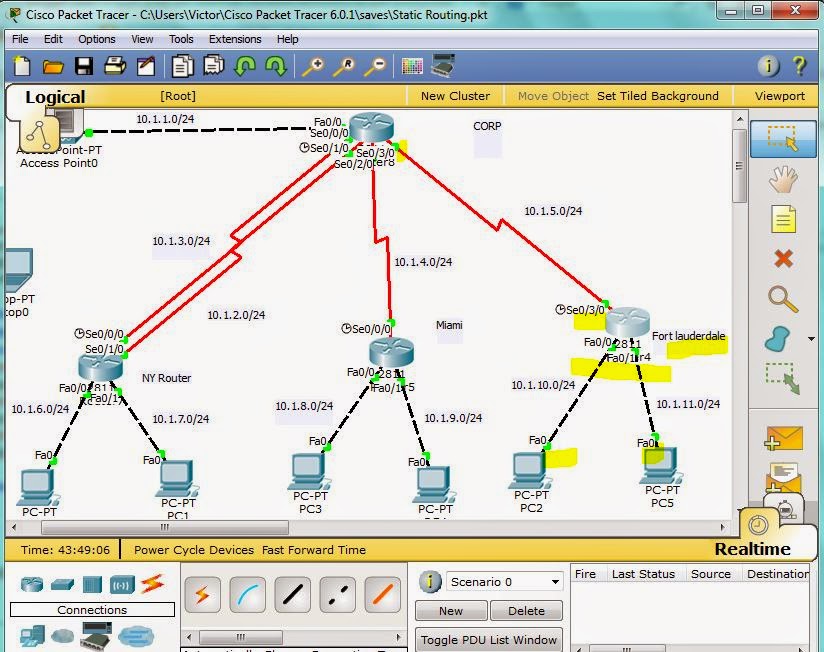Image resolution: width=824 pixels, height=652 pixels.
Task: Select the Miami router device
Action: pos(392,352)
